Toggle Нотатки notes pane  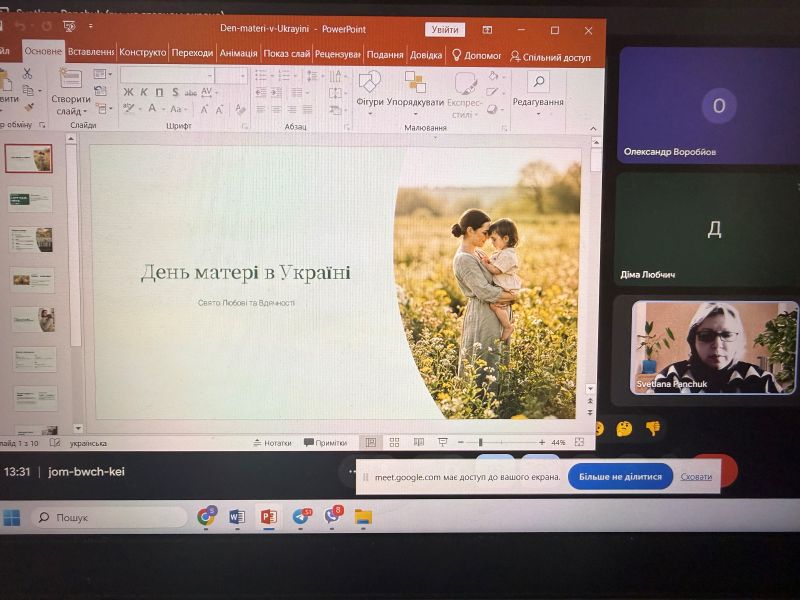[272, 443]
